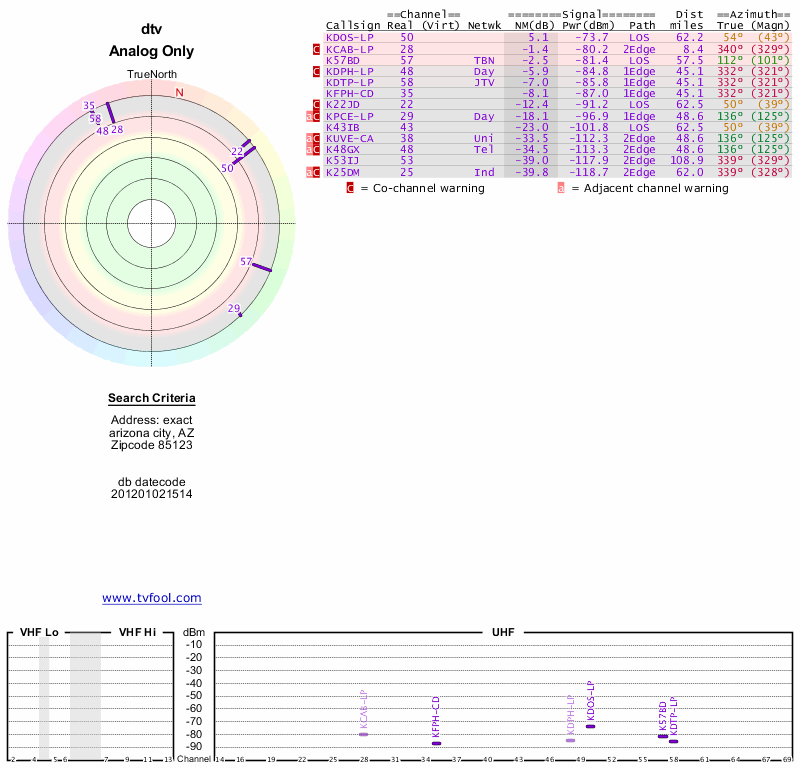This screenshot has height=768, width=800.
Task: Click the red C legend icon for co-channel warning
Action: pyautogui.click(x=350, y=188)
